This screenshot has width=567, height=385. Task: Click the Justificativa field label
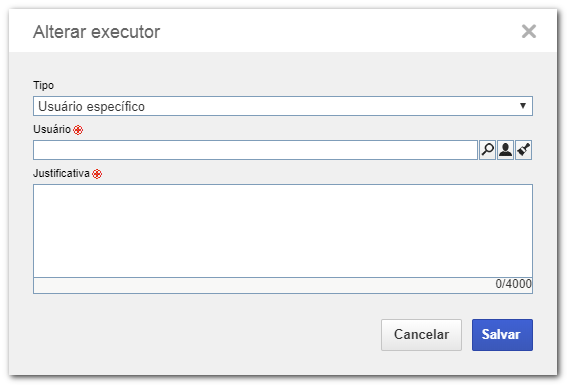[x=61, y=173]
